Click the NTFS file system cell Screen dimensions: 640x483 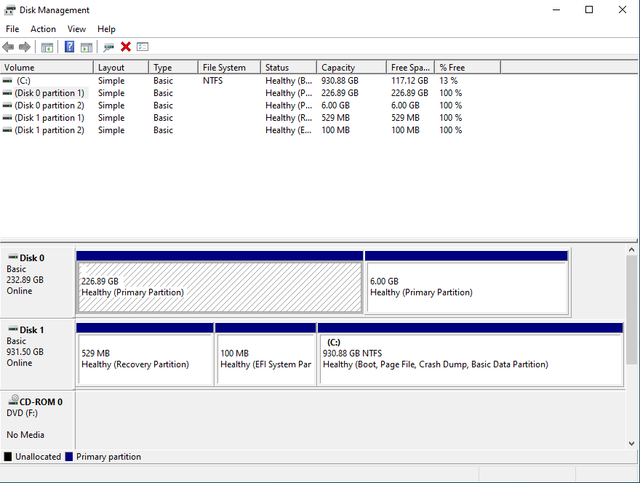pyautogui.click(x=213, y=80)
